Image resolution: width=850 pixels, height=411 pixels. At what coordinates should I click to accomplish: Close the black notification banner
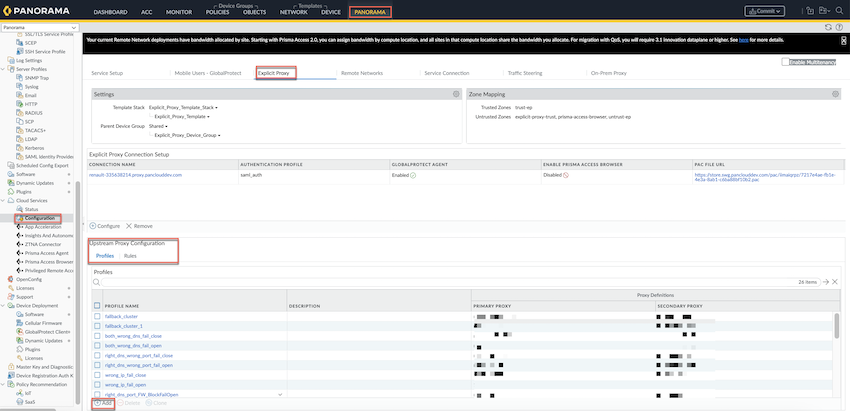[x=843, y=40]
